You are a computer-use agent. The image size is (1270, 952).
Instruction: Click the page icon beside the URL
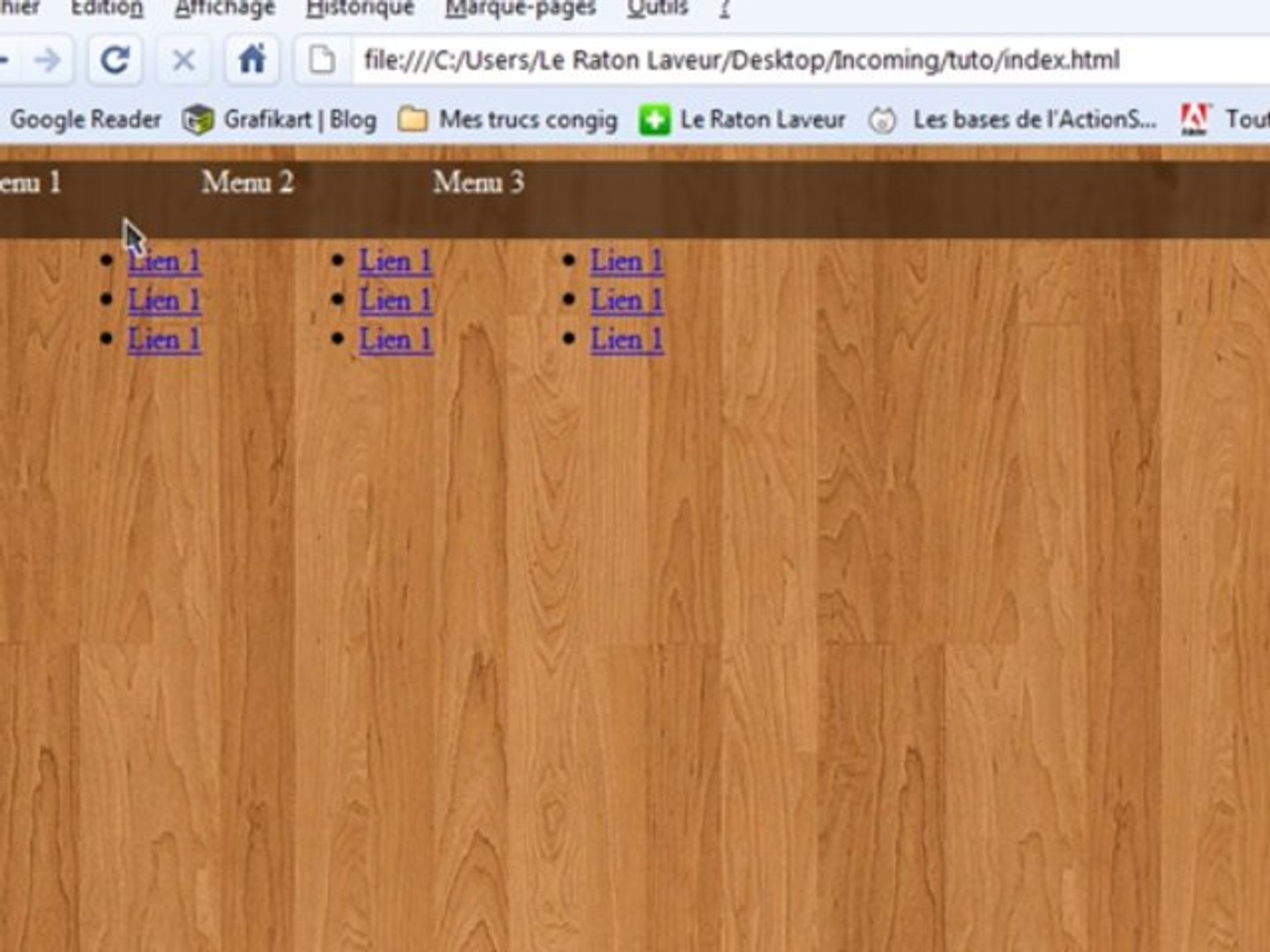pyautogui.click(x=322, y=60)
